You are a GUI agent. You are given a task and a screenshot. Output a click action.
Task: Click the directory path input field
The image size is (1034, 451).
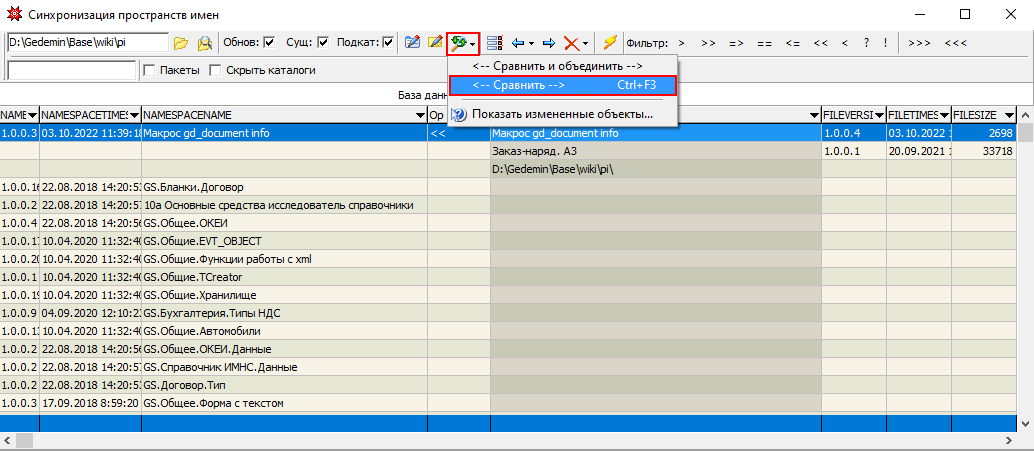tap(87, 43)
